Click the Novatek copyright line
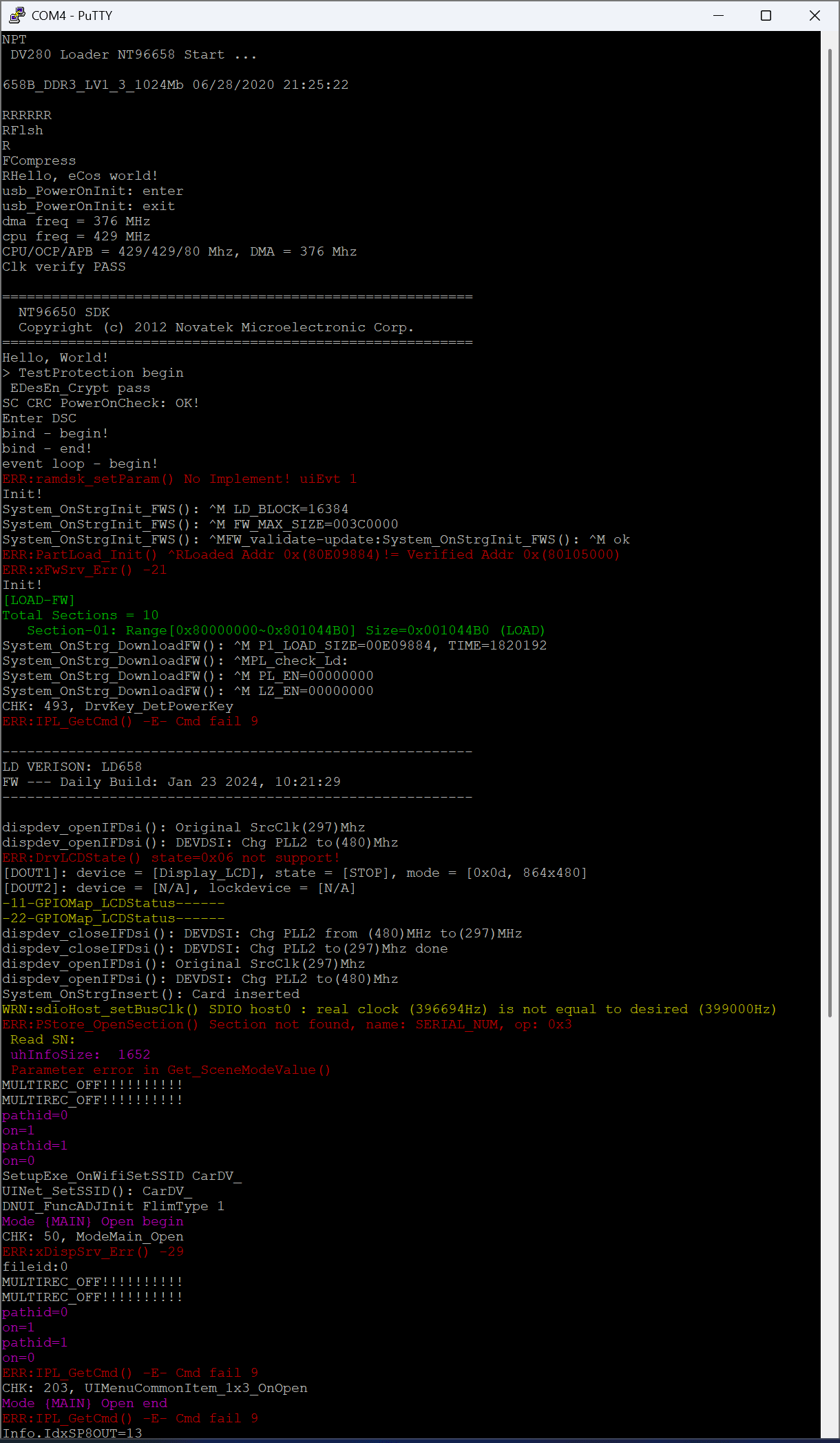The width and height of the screenshot is (840, 1443). pos(216,327)
